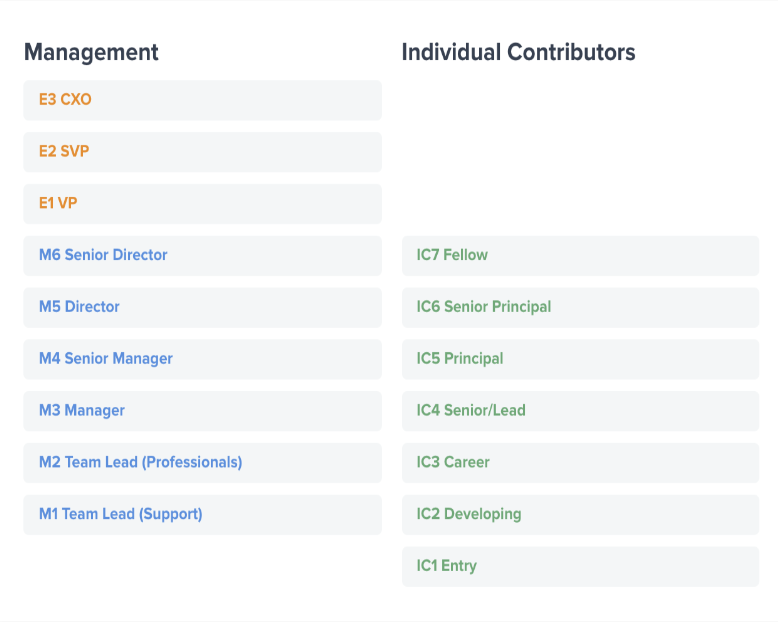778x622 pixels.
Task: Click the E3 CXO level row
Action: (202, 100)
